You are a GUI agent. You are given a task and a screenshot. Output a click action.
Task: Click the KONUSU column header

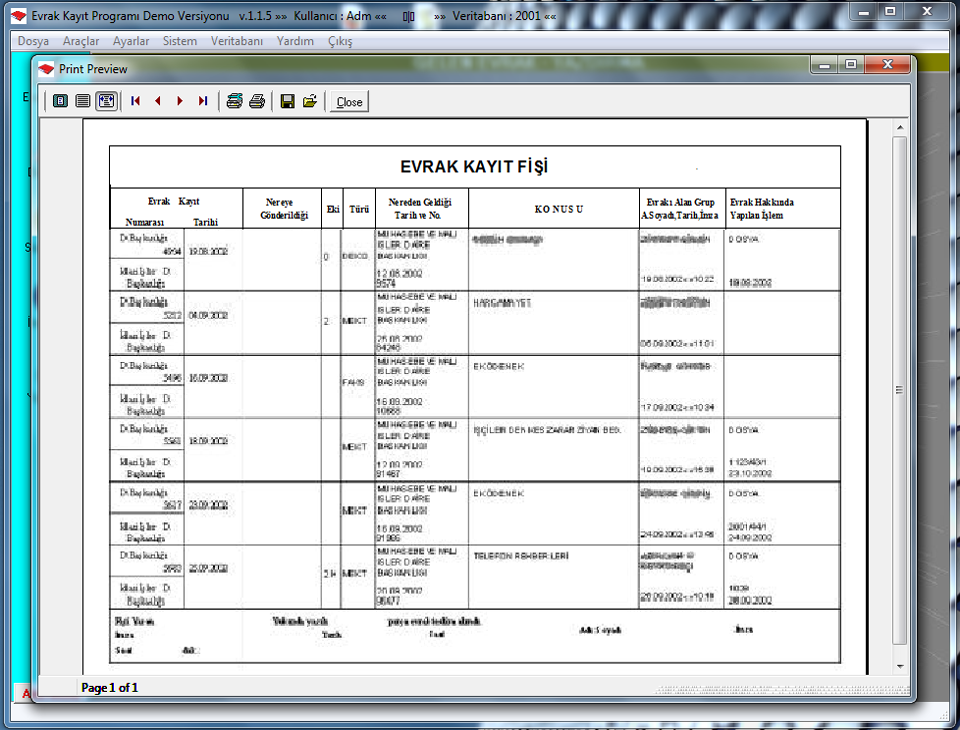click(x=559, y=209)
